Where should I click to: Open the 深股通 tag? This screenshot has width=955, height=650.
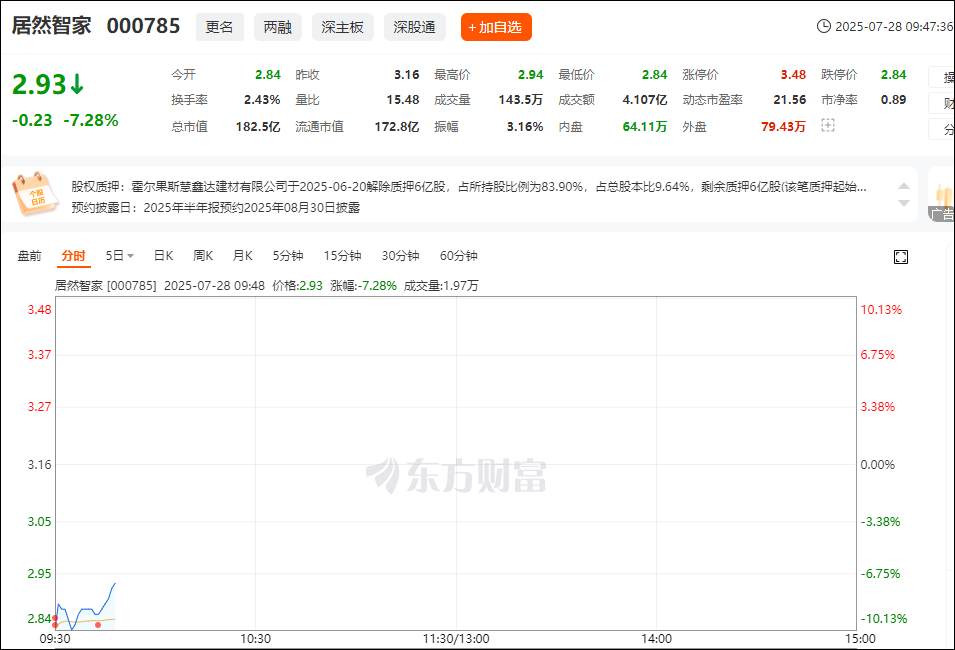tap(414, 27)
